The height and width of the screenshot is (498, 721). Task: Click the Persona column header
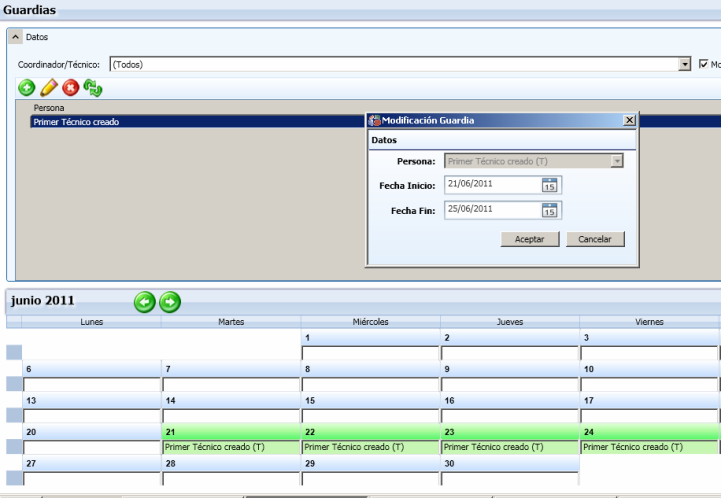click(49, 107)
